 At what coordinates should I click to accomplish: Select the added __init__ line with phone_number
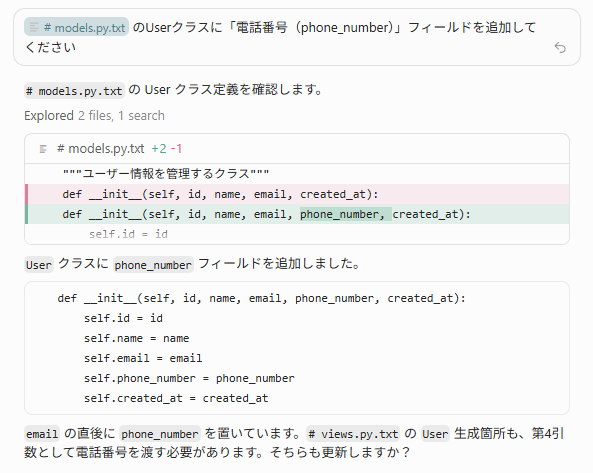(297, 214)
